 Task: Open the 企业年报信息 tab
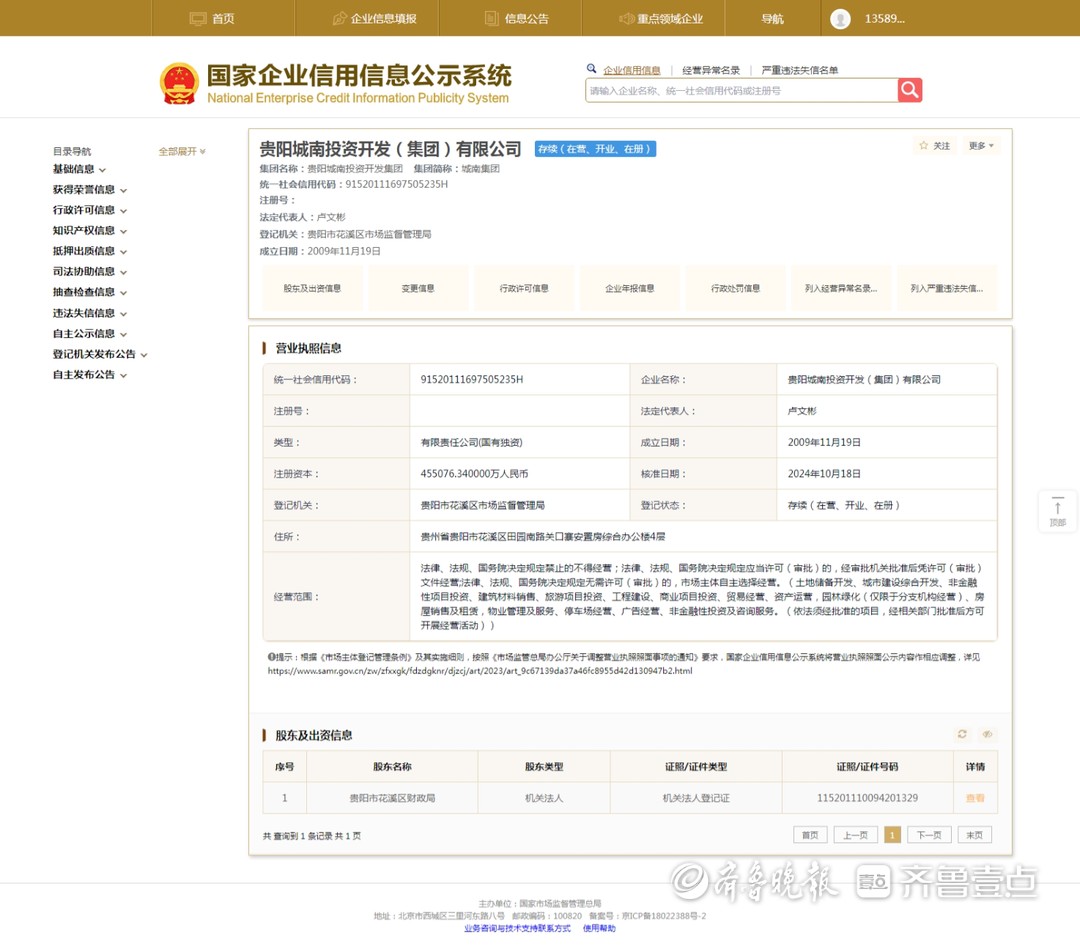[x=630, y=288]
